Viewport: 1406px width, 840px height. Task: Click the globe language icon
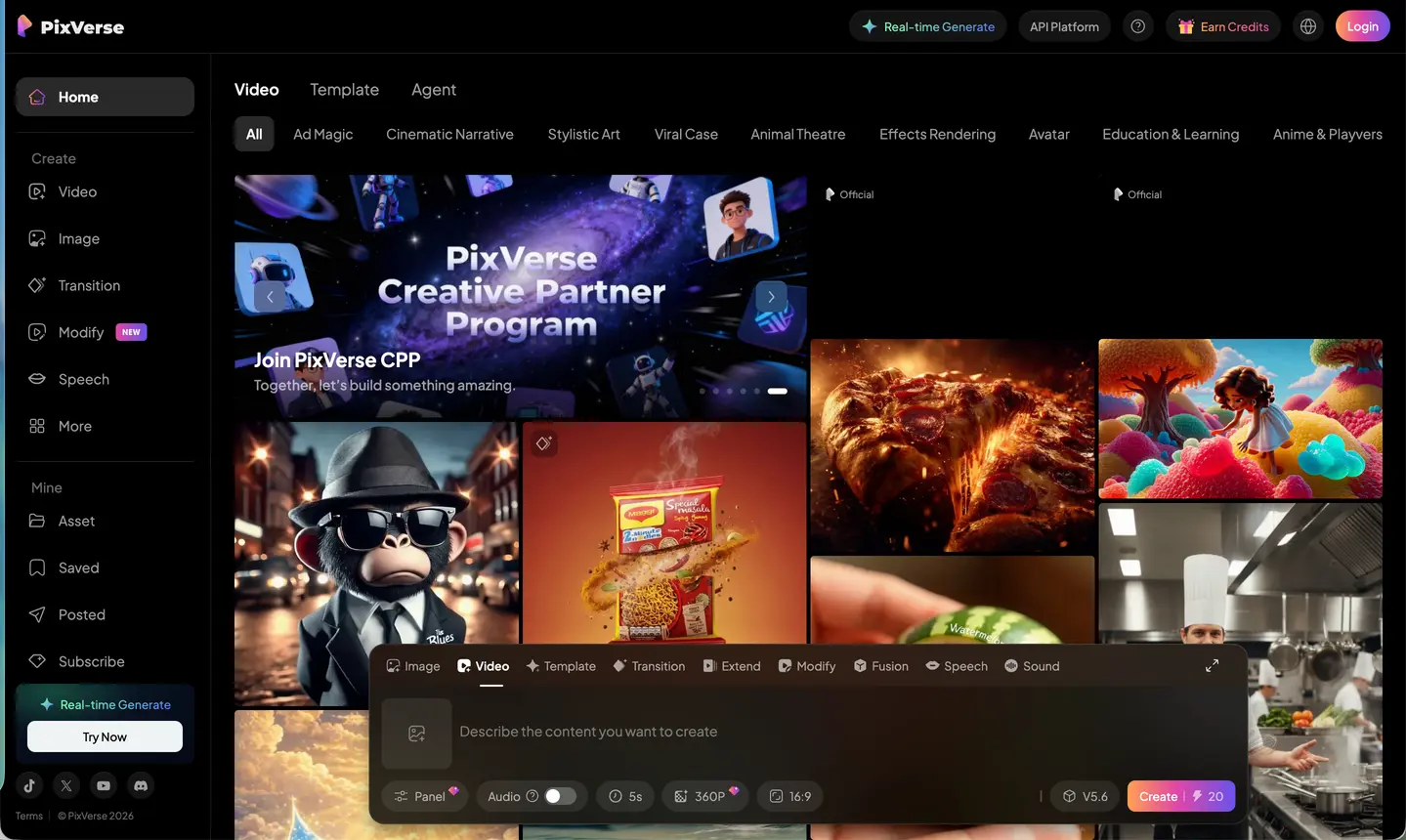tap(1308, 26)
